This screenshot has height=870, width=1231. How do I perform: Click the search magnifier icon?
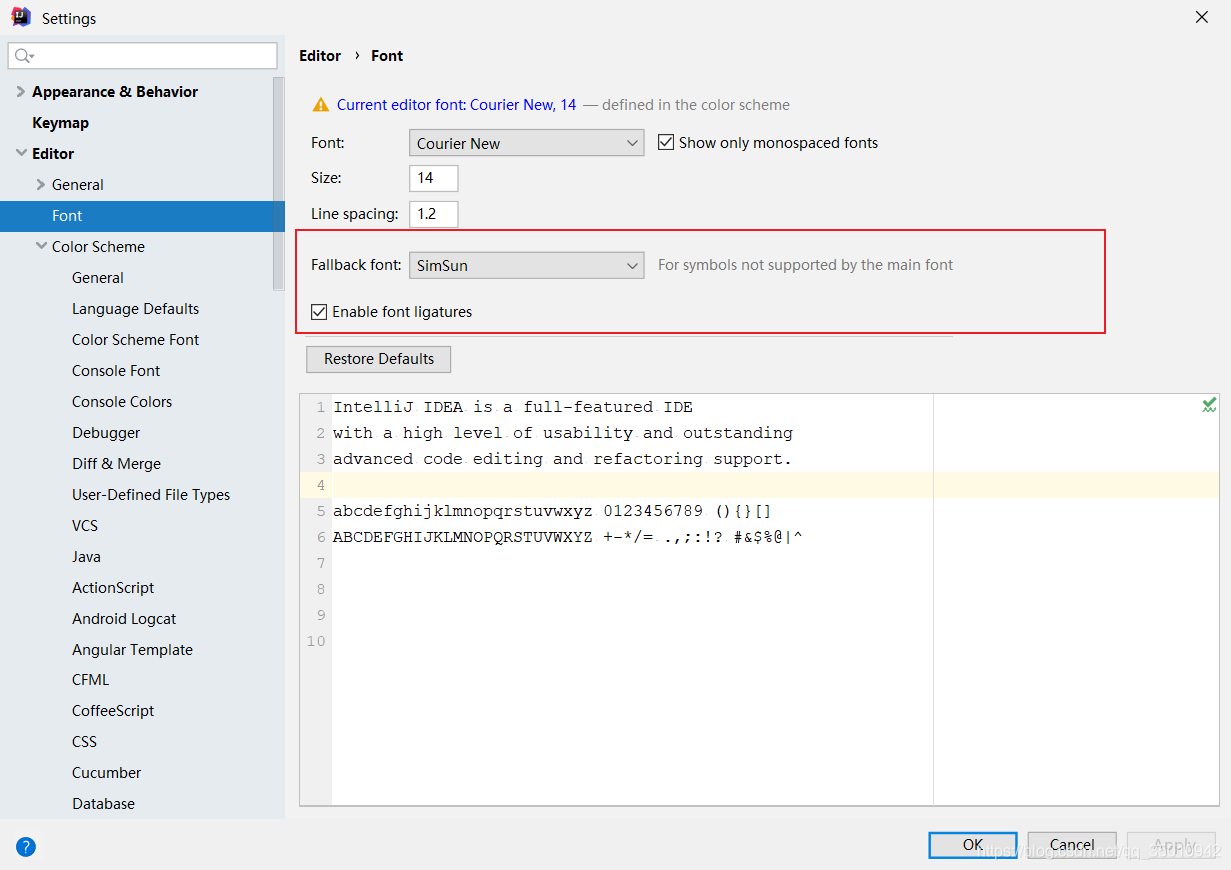24,56
